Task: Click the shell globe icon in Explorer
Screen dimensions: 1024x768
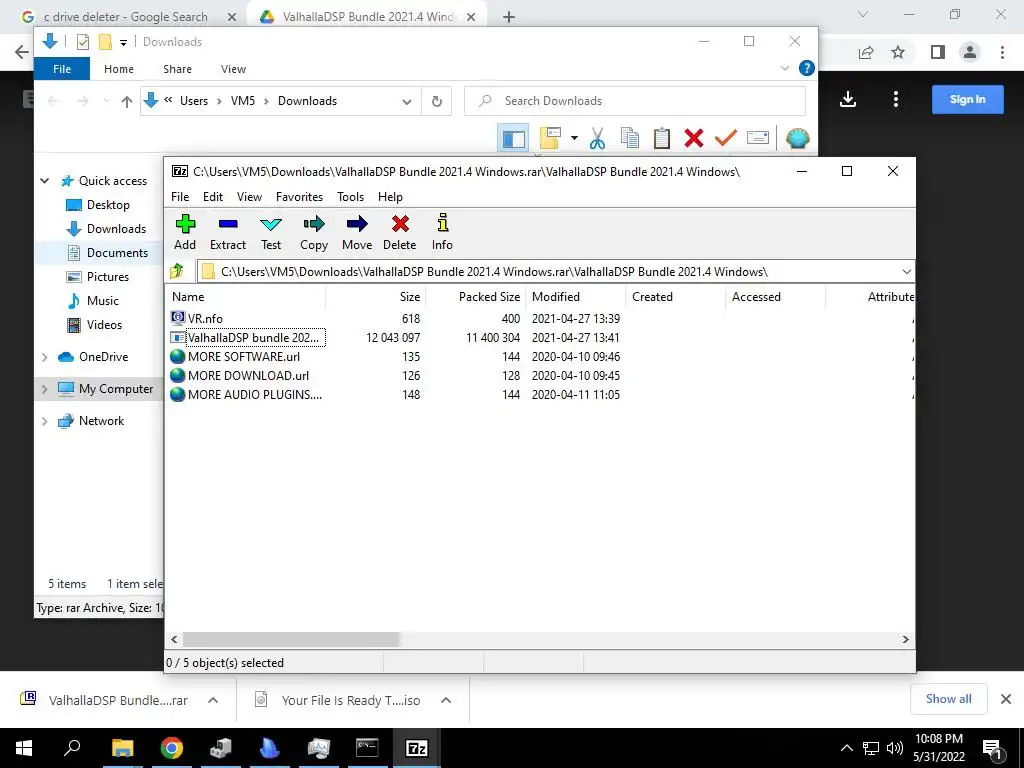Action: click(797, 138)
